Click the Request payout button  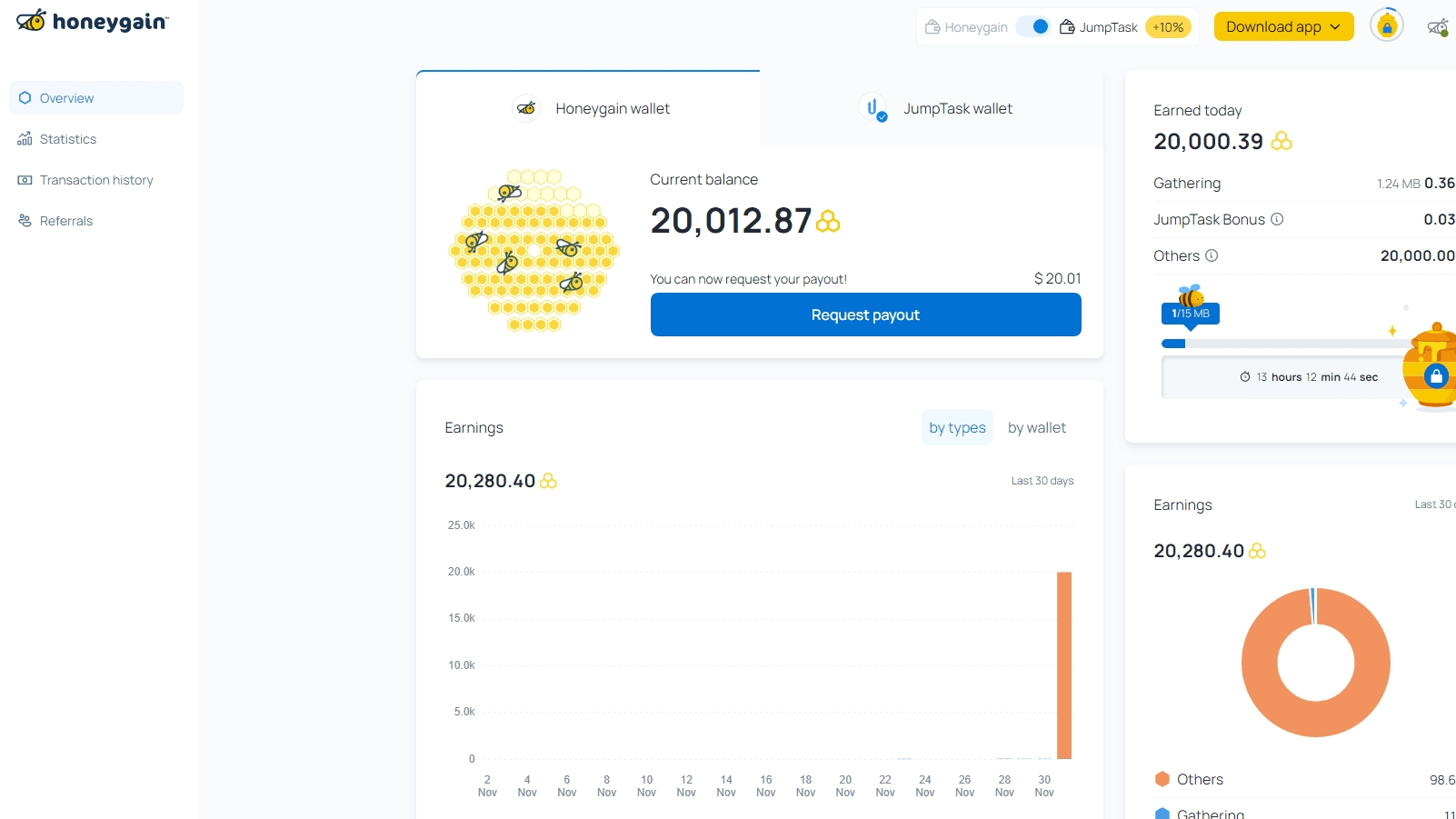866,315
